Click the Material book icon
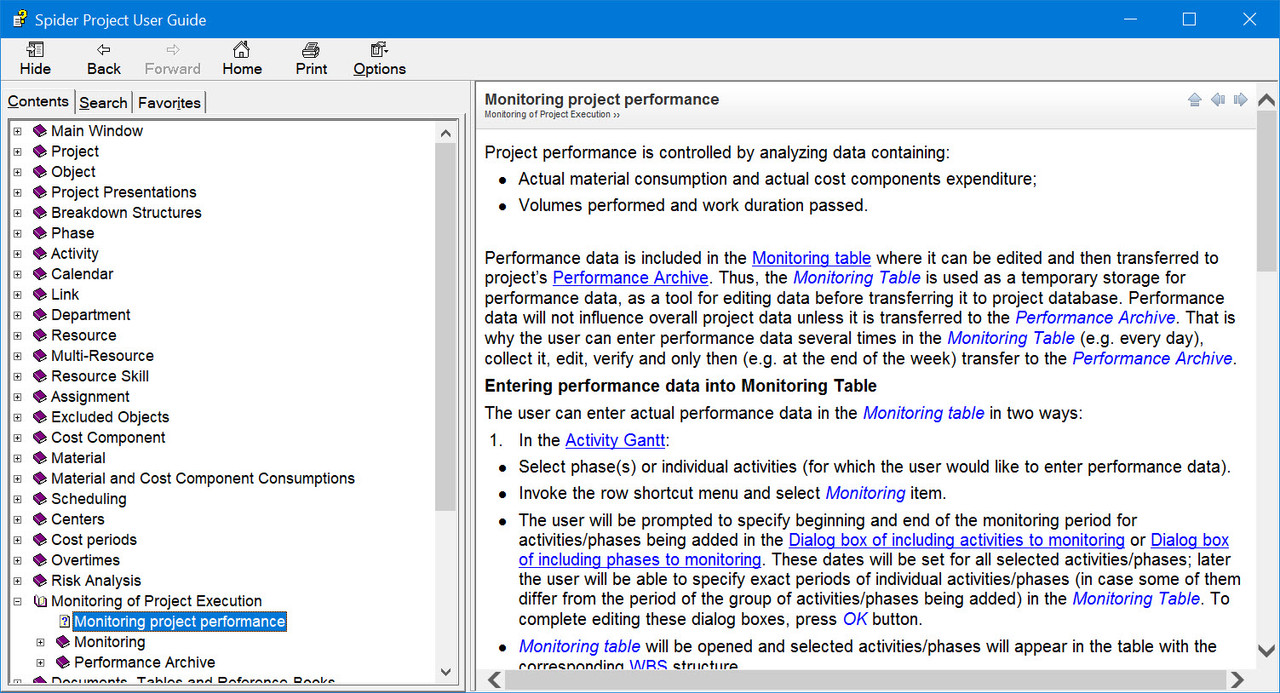This screenshot has height=693, width=1280. pyautogui.click(x=40, y=458)
